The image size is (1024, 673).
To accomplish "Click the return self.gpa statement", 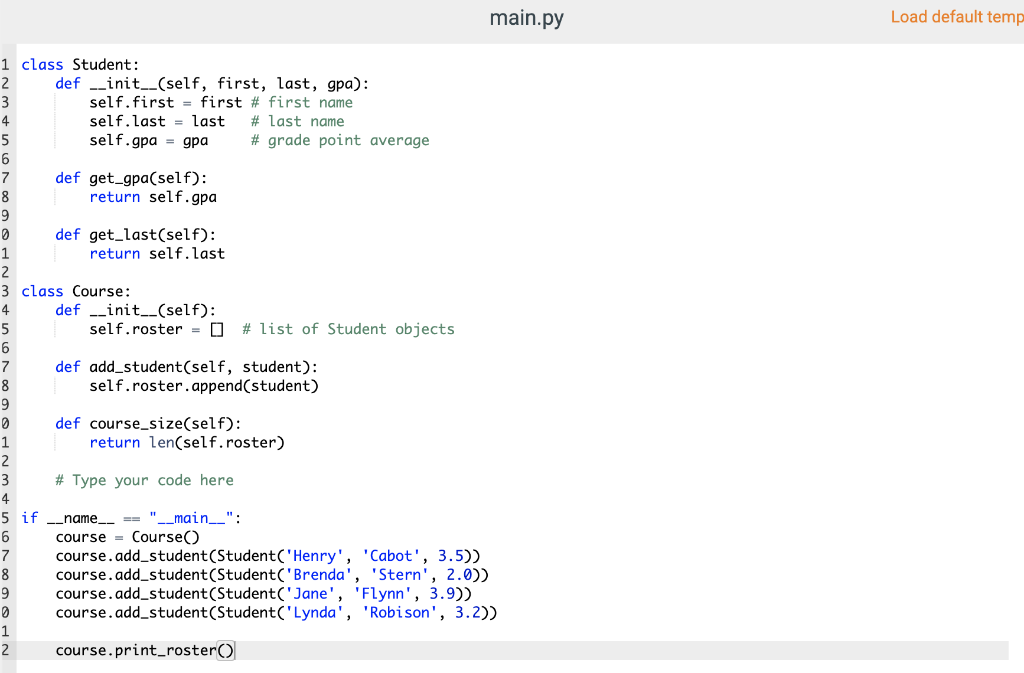I will [153, 196].
